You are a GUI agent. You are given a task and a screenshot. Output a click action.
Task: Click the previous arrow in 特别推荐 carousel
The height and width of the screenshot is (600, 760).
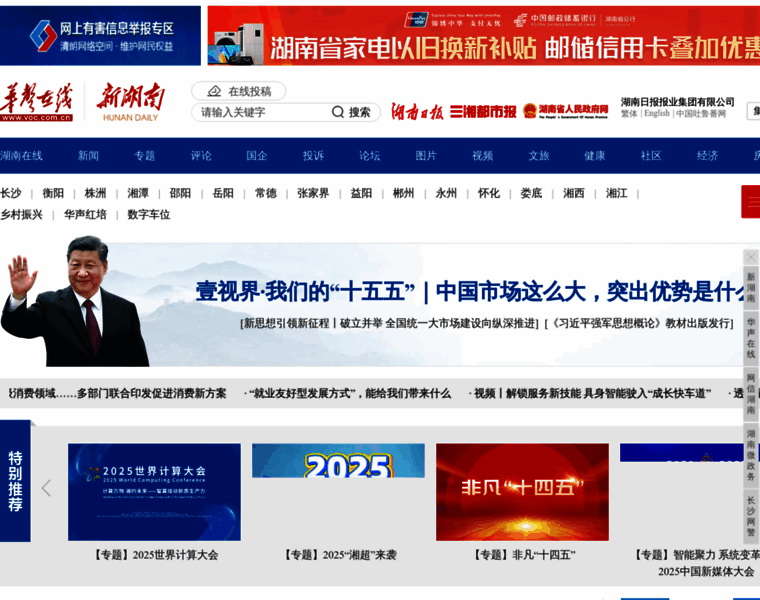tap(47, 488)
